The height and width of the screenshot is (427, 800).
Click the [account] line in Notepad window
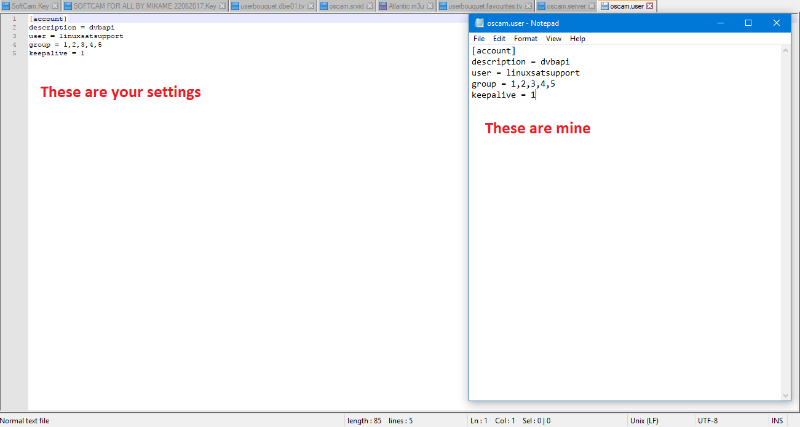point(493,51)
